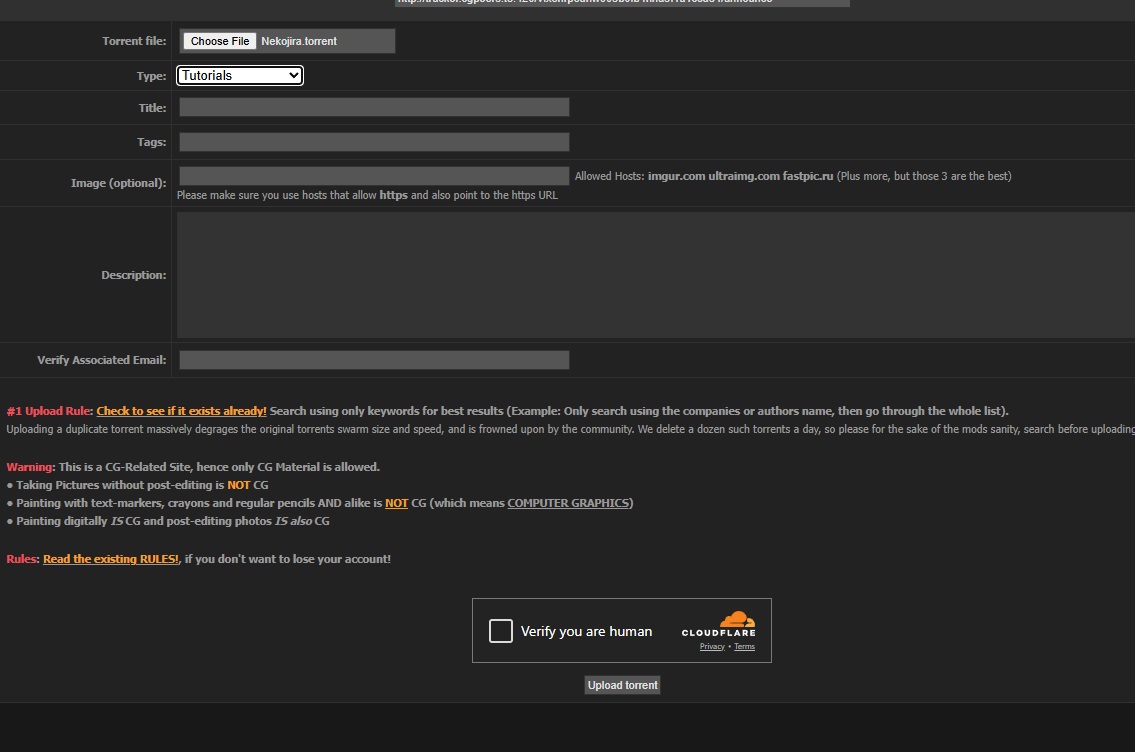The width and height of the screenshot is (1135, 752).
Task: Open the Cloudflare Privacy link
Action: (712, 646)
